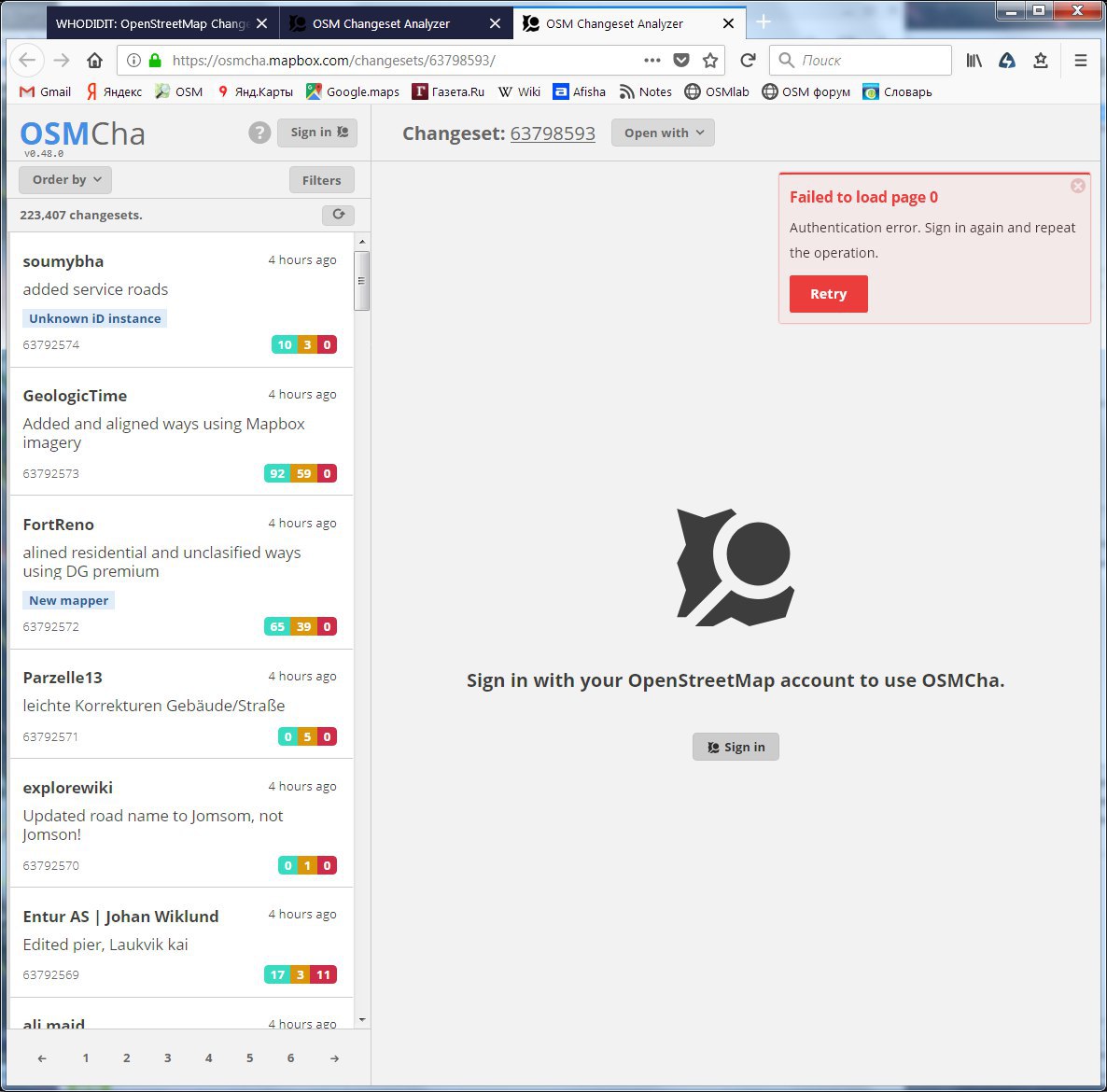Open explorewiki's changeset entry
The image size is (1107, 1092).
[x=181, y=823]
